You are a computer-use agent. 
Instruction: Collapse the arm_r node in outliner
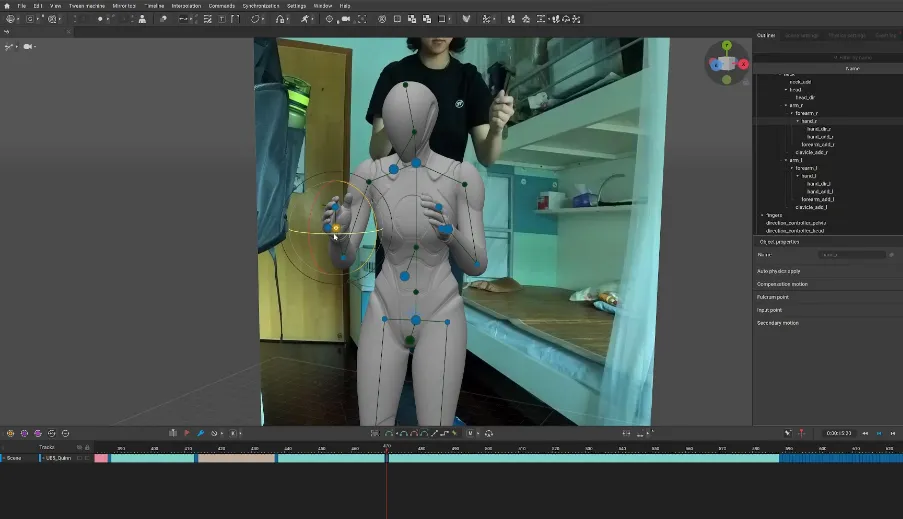click(x=786, y=105)
